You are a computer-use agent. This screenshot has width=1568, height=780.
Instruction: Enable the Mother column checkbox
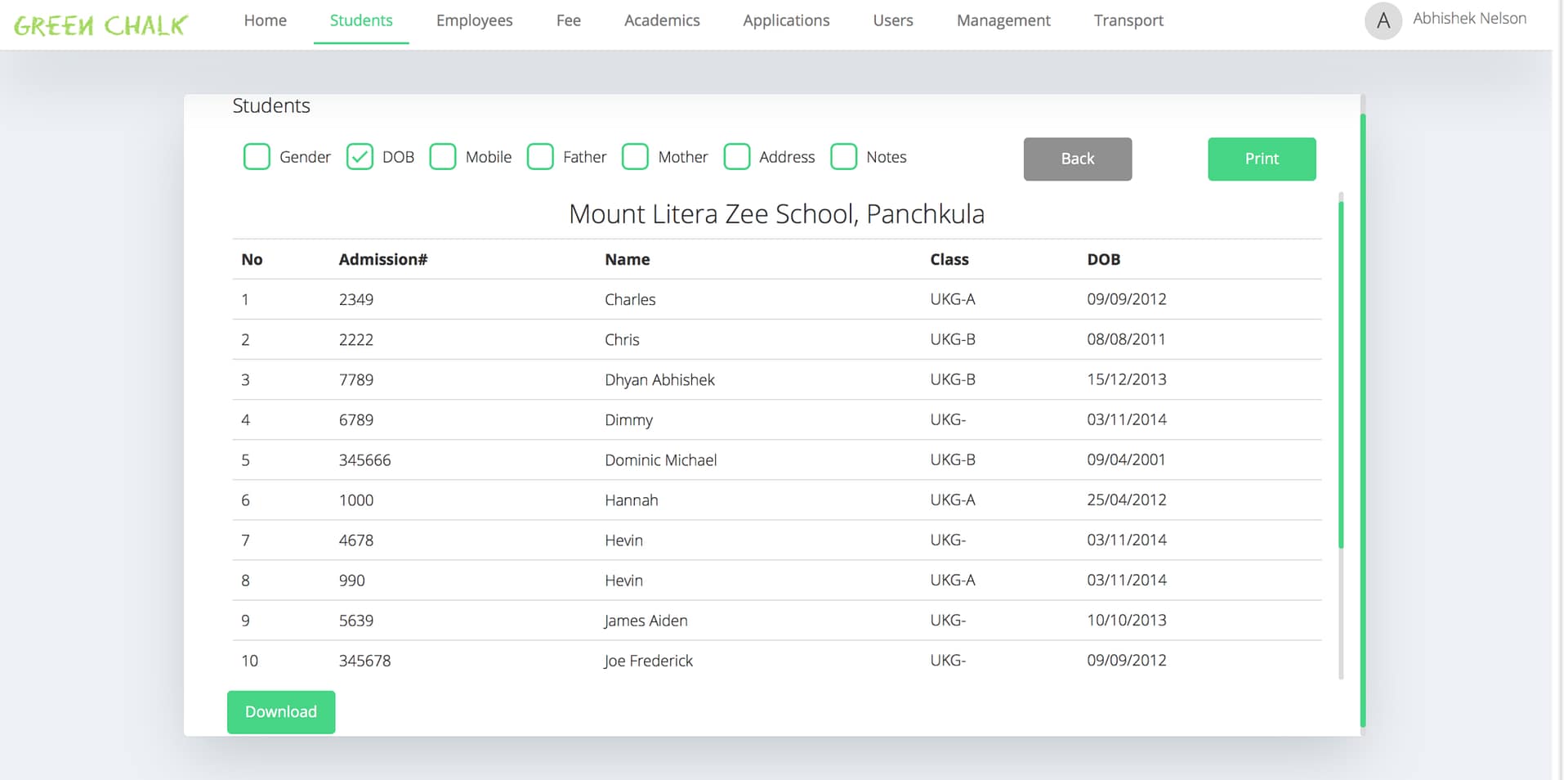(635, 157)
